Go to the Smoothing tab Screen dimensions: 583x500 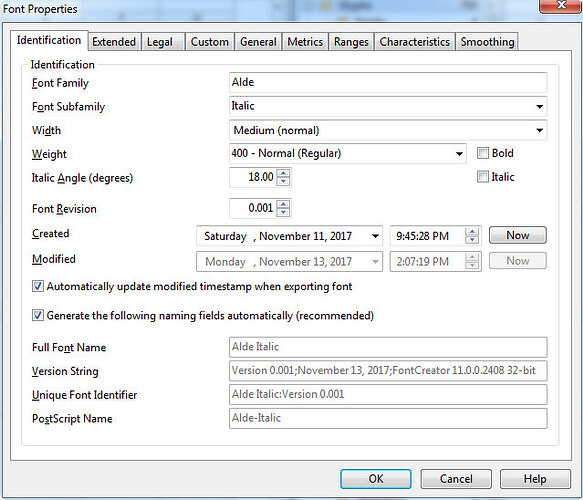coord(487,42)
